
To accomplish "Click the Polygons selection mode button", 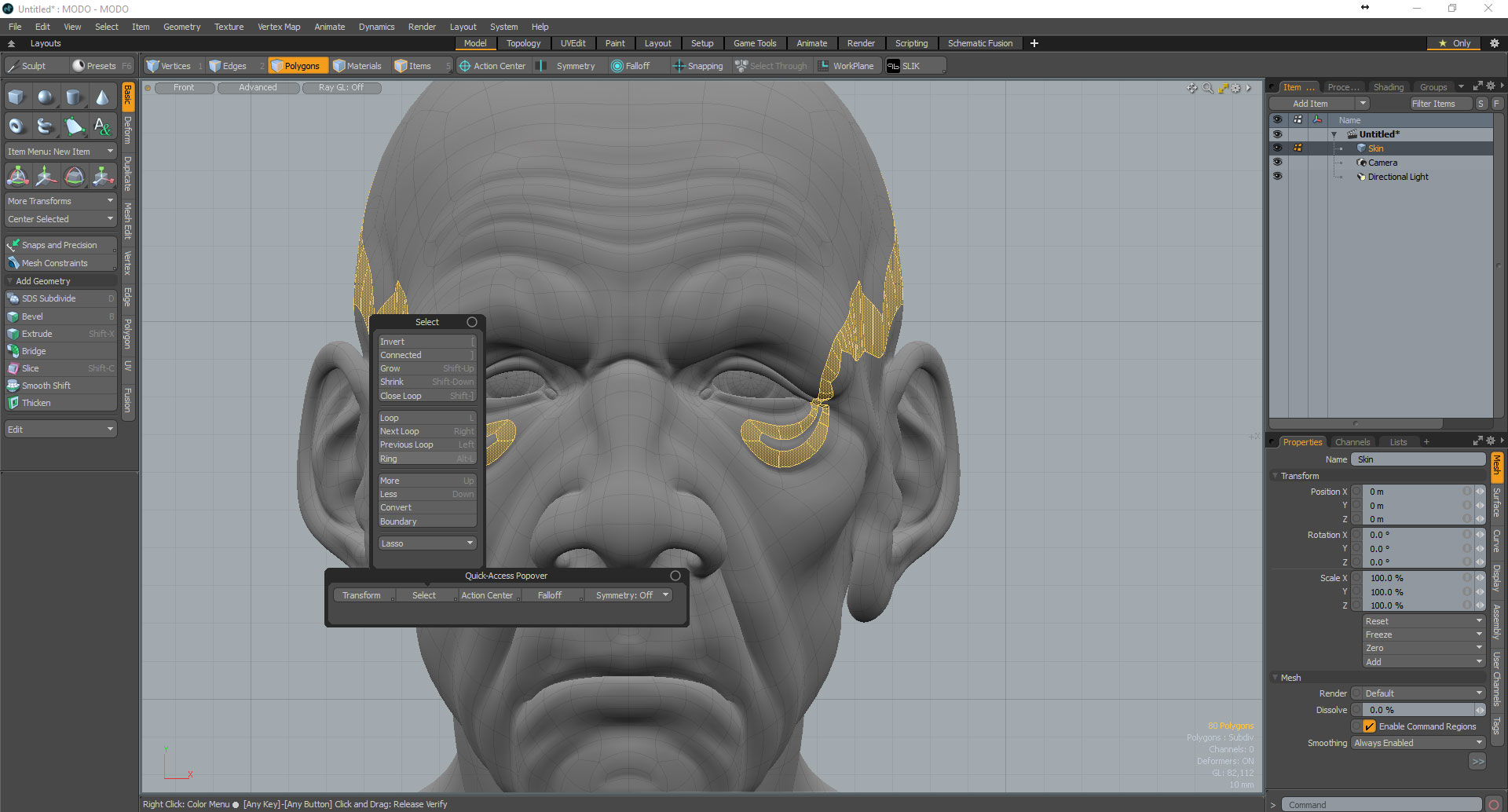I will pyautogui.click(x=296, y=66).
